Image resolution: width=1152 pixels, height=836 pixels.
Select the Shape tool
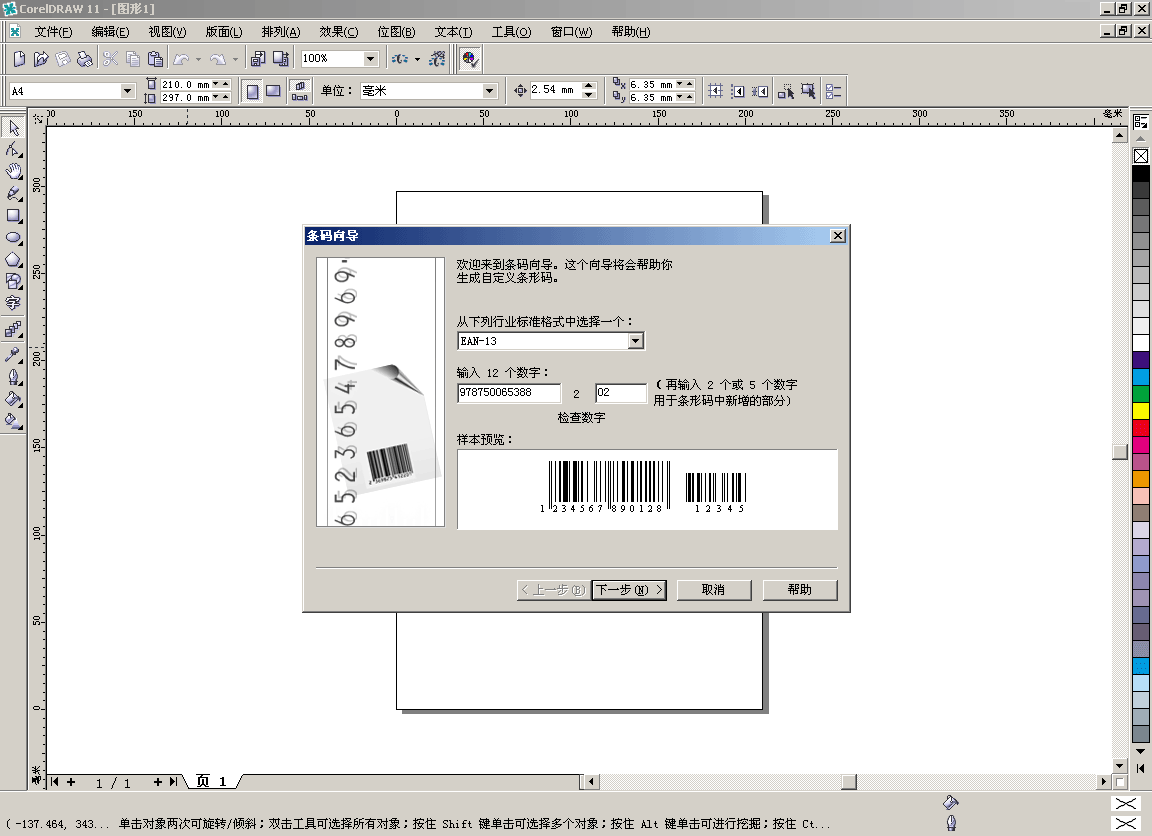[13, 150]
